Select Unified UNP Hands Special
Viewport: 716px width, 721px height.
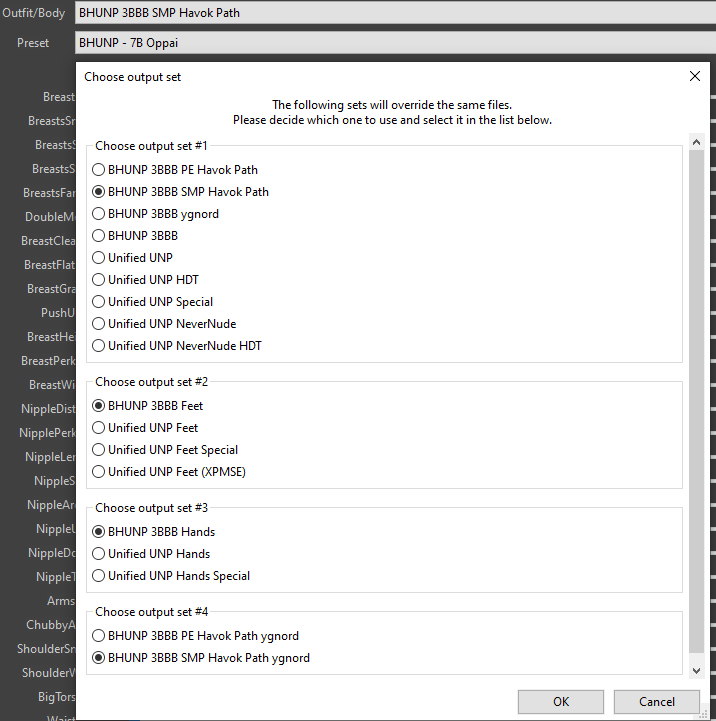[x=98, y=576]
